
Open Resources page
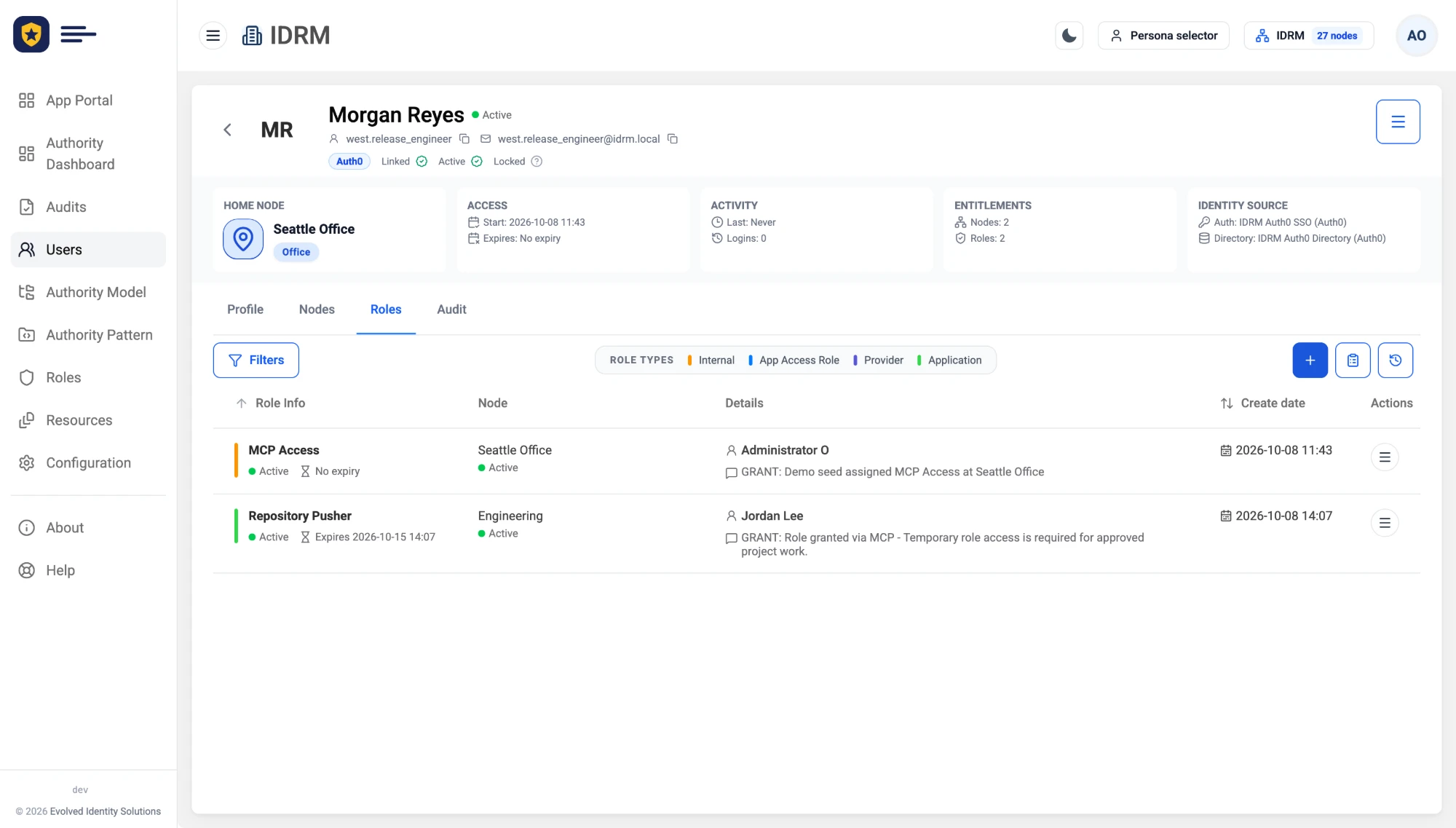tap(88, 420)
